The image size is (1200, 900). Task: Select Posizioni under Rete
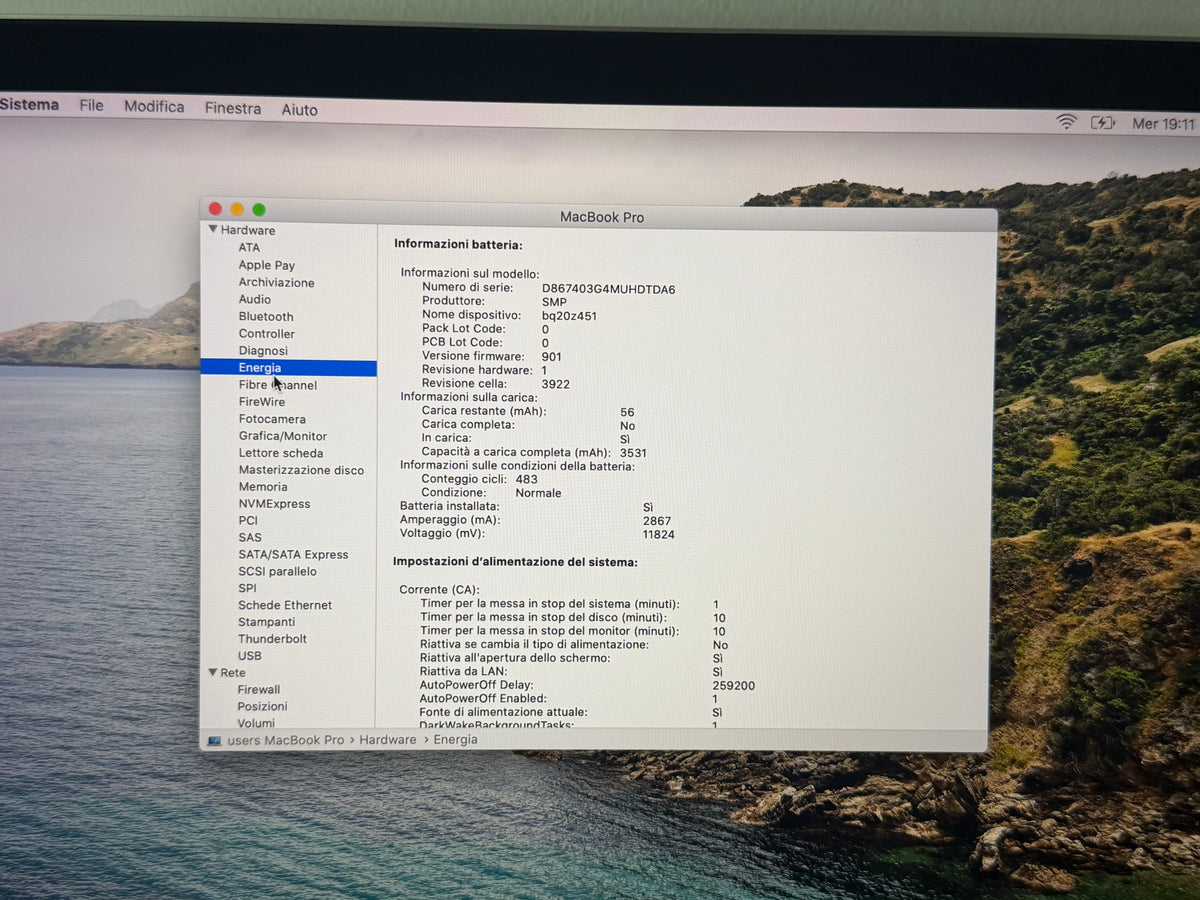(262, 707)
